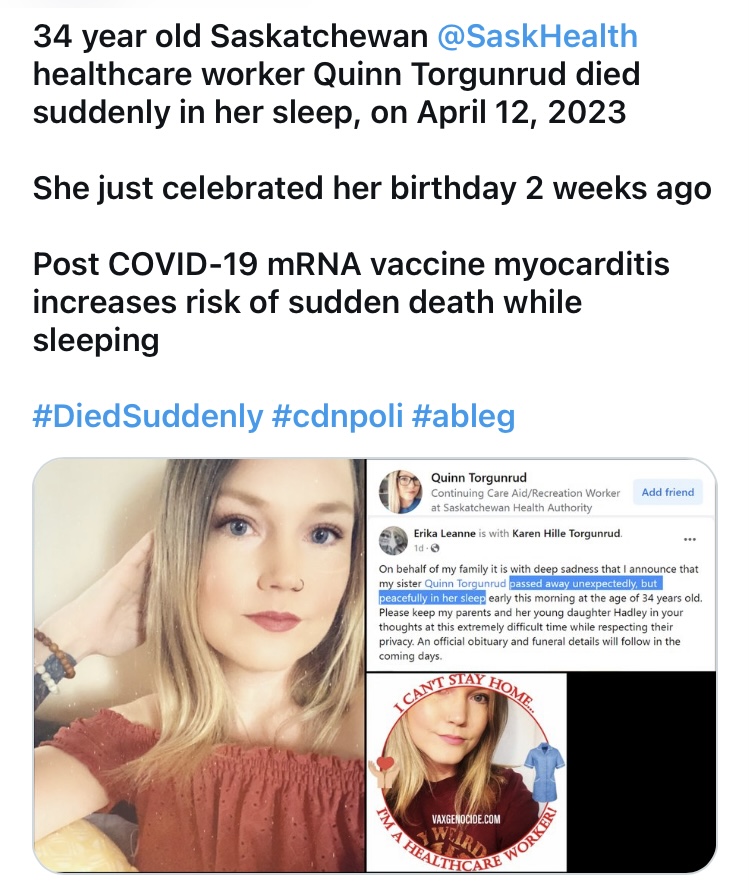
Task: Open the #DiedSuddenly hashtag
Action: click(x=147, y=415)
